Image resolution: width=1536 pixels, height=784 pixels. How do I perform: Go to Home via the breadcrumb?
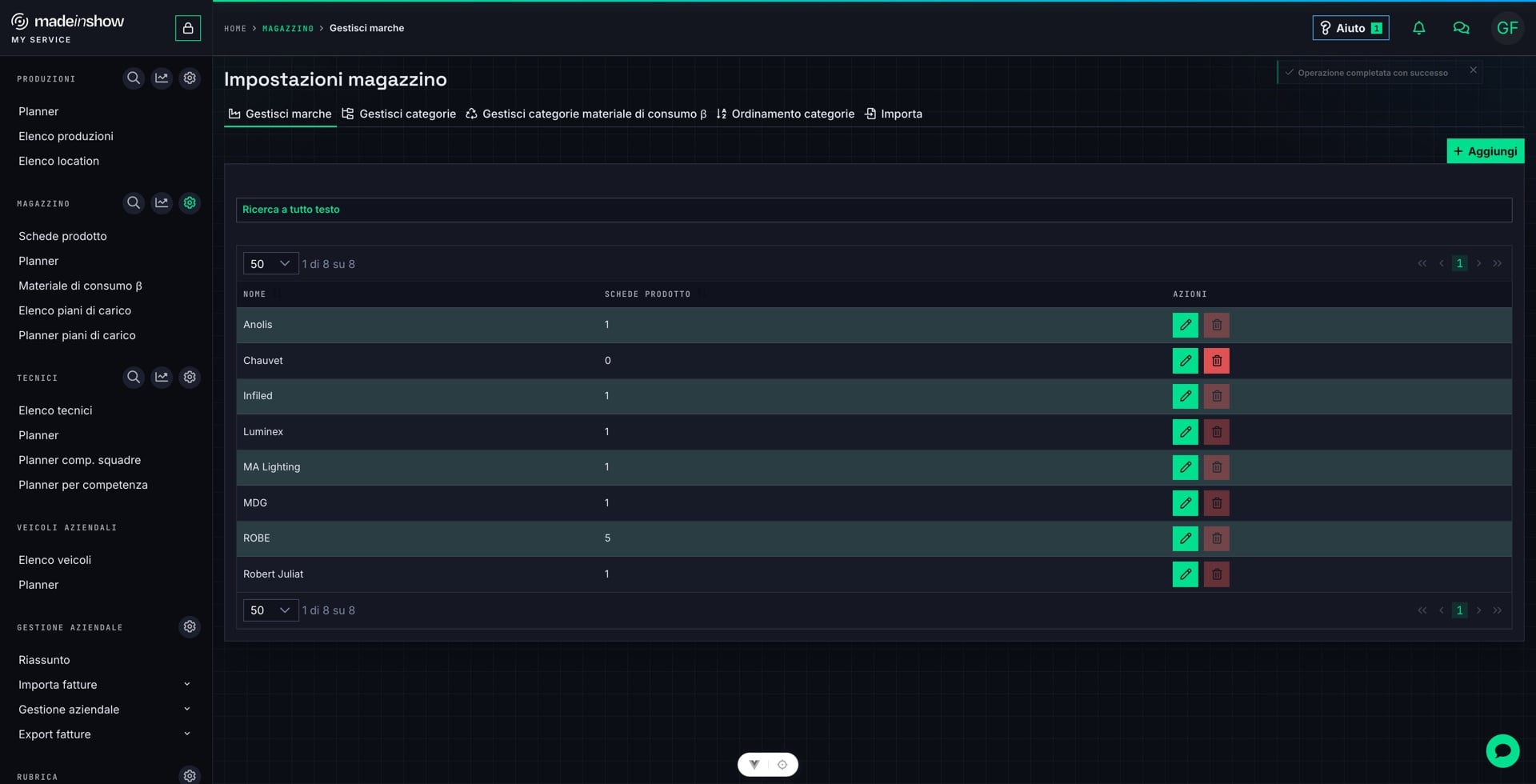235,29
